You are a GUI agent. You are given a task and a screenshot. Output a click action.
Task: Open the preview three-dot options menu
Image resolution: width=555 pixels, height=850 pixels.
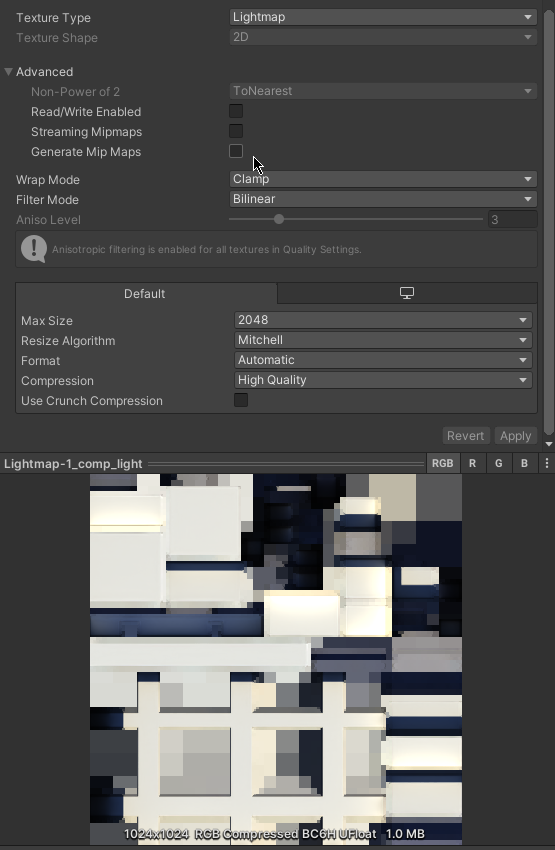(x=546, y=463)
